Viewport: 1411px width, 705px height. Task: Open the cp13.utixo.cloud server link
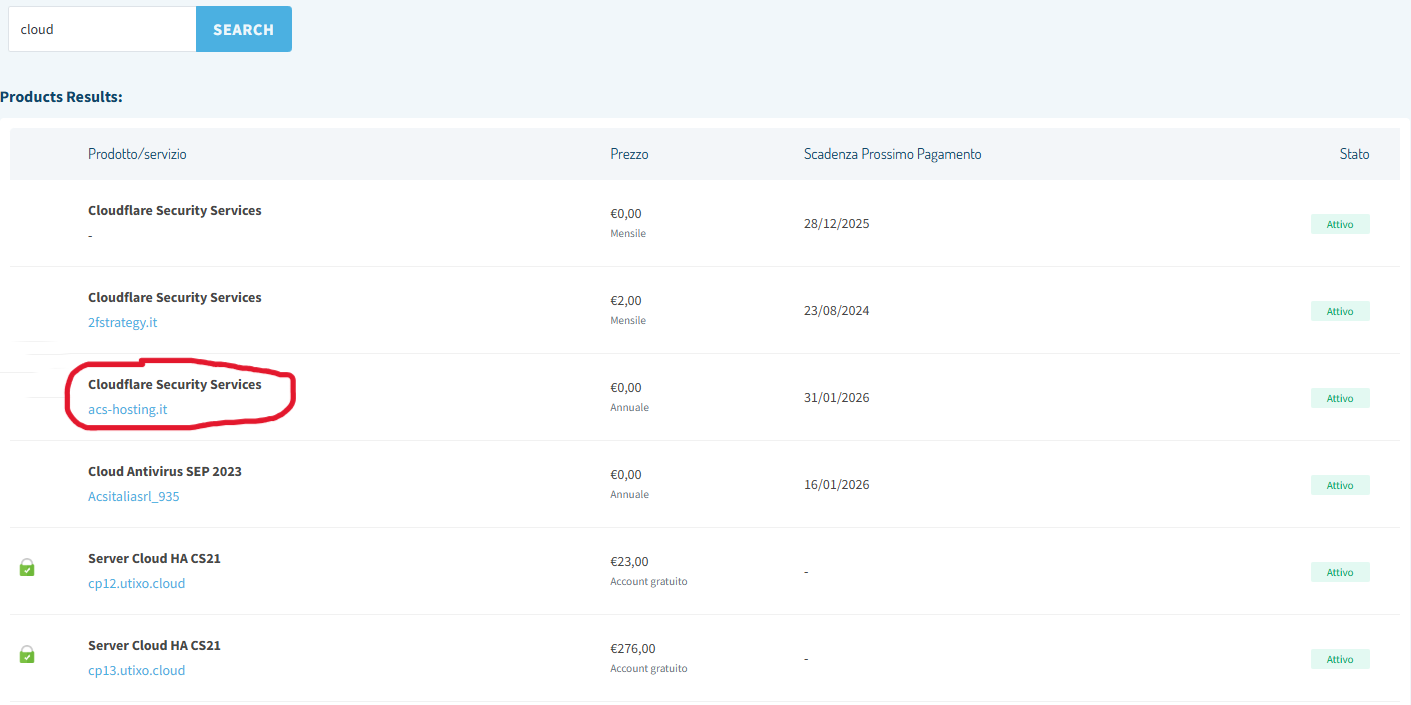[136, 670]
